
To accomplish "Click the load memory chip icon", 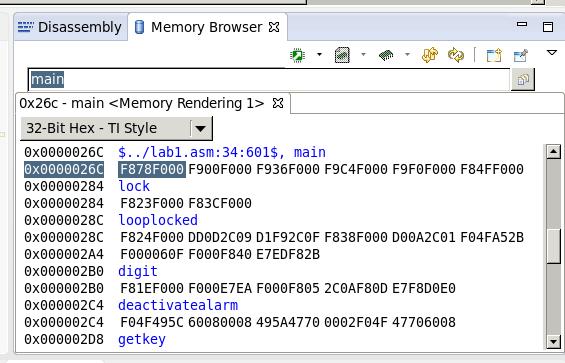I will coord(386,55).
